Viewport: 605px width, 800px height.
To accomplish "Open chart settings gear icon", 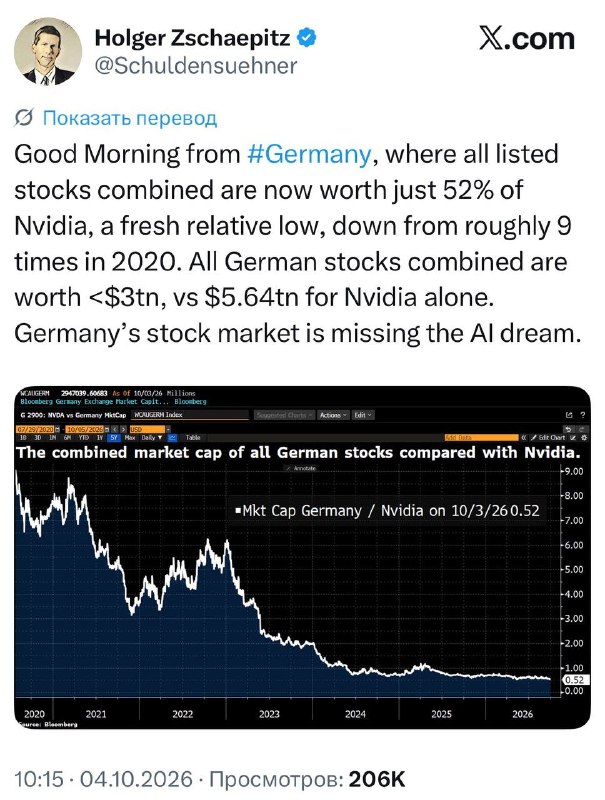I will click(584, 438).
